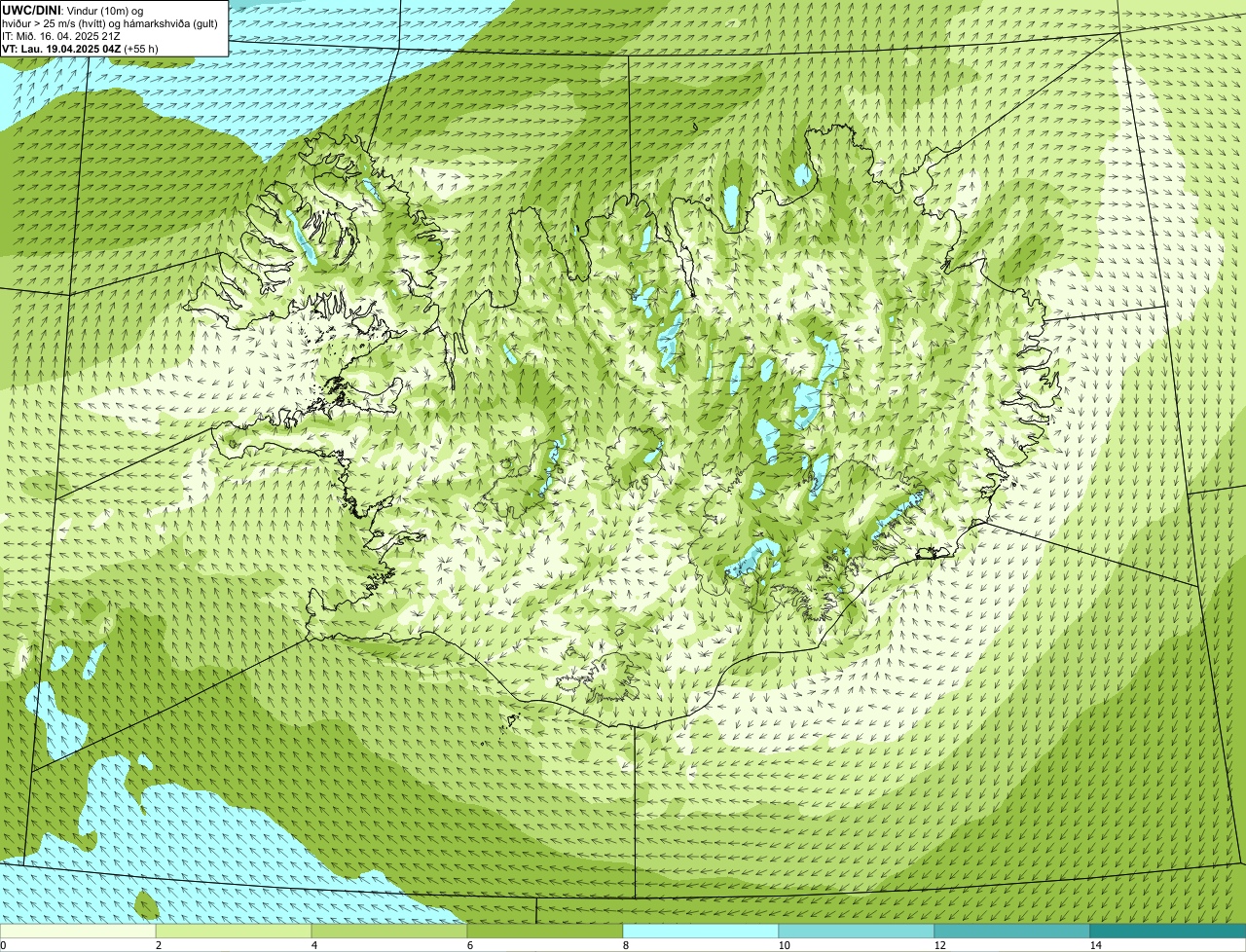Click the 4–6 m/s green legend swatch
The height and width of the screenshot is (952, 1246).
coord(389,931)
